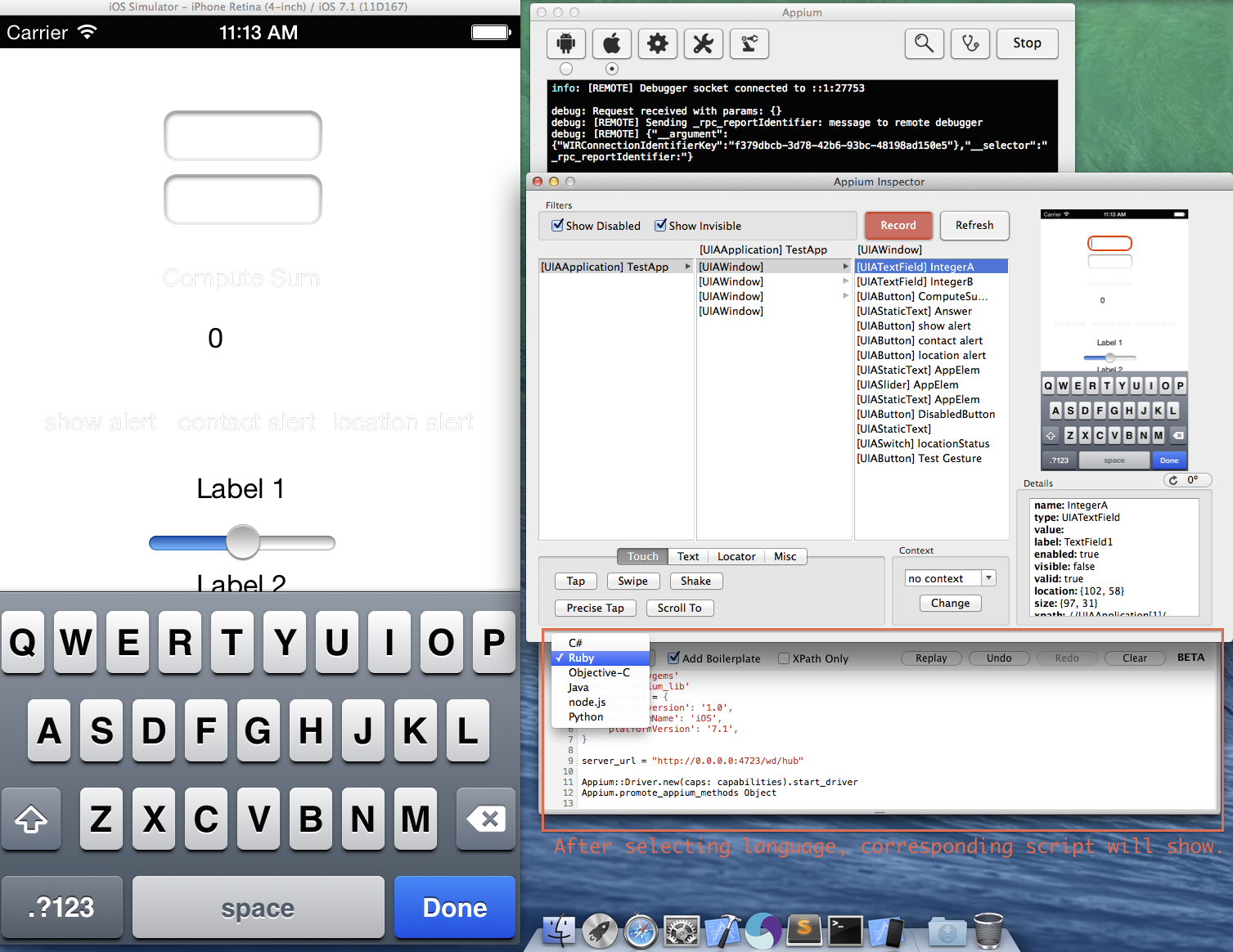Expand TestApp application in first tree column
1233x952 pixels.
(688, 267)
